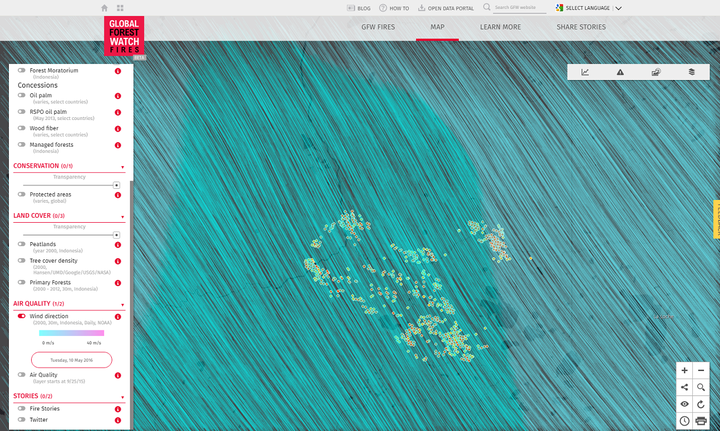Enable the Wood fiber layer
This screenshot has width=720, height=431.
[22, 128]
